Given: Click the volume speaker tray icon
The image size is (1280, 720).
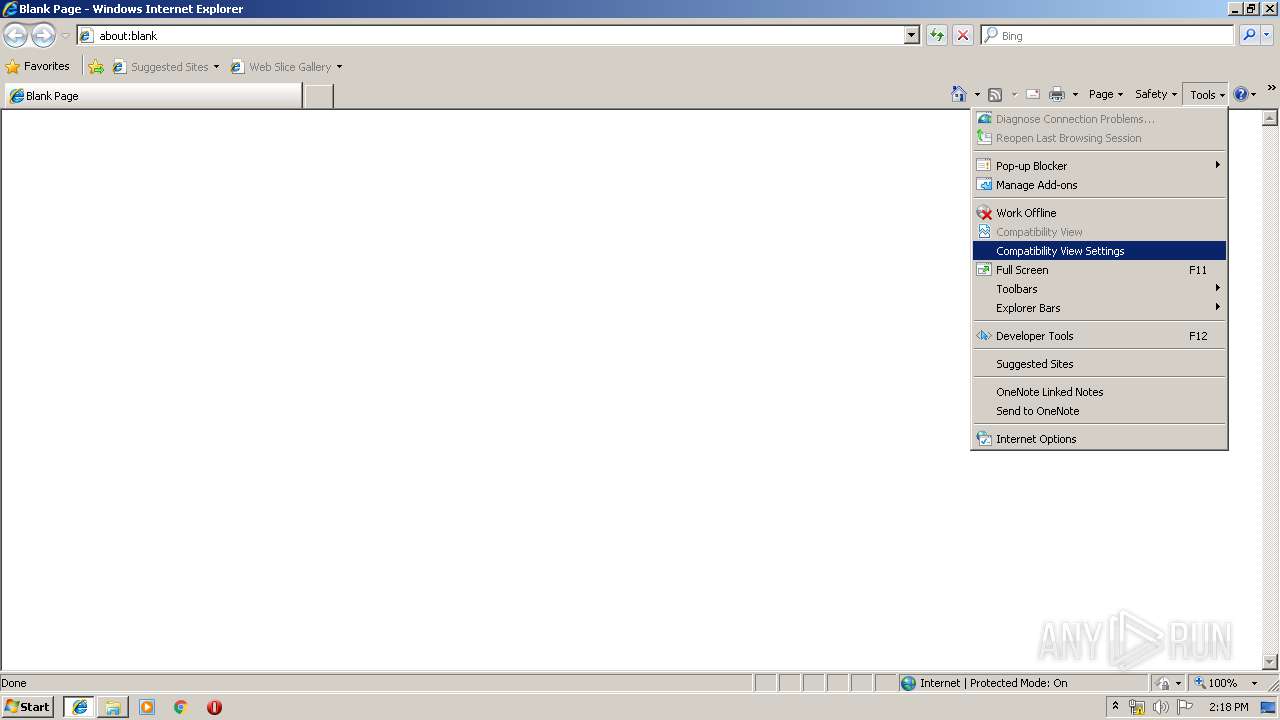Looking at the screenshot, I should (1161, 707).
